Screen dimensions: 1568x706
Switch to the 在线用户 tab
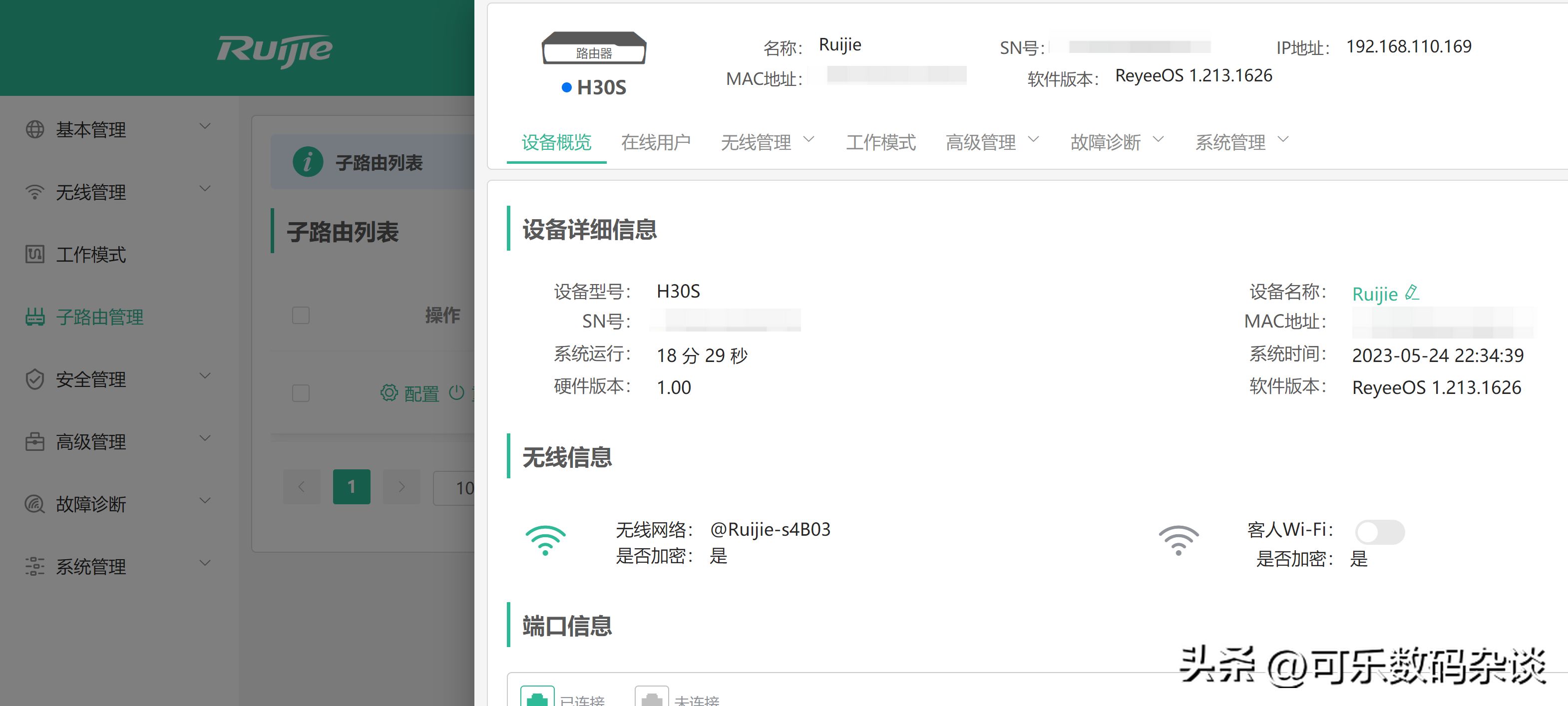656,142
